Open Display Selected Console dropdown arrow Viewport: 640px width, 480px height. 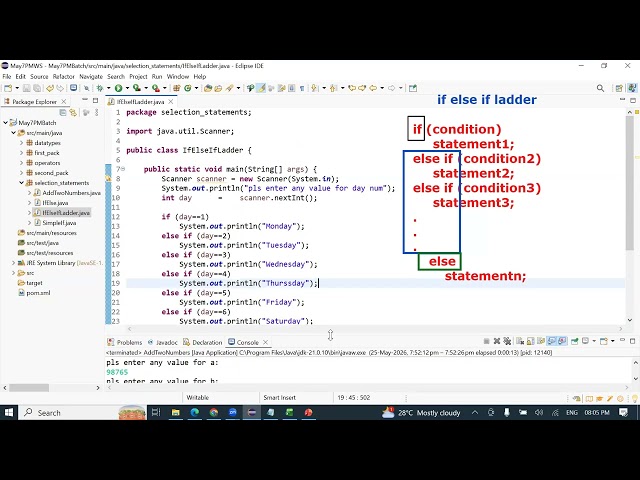594,341
